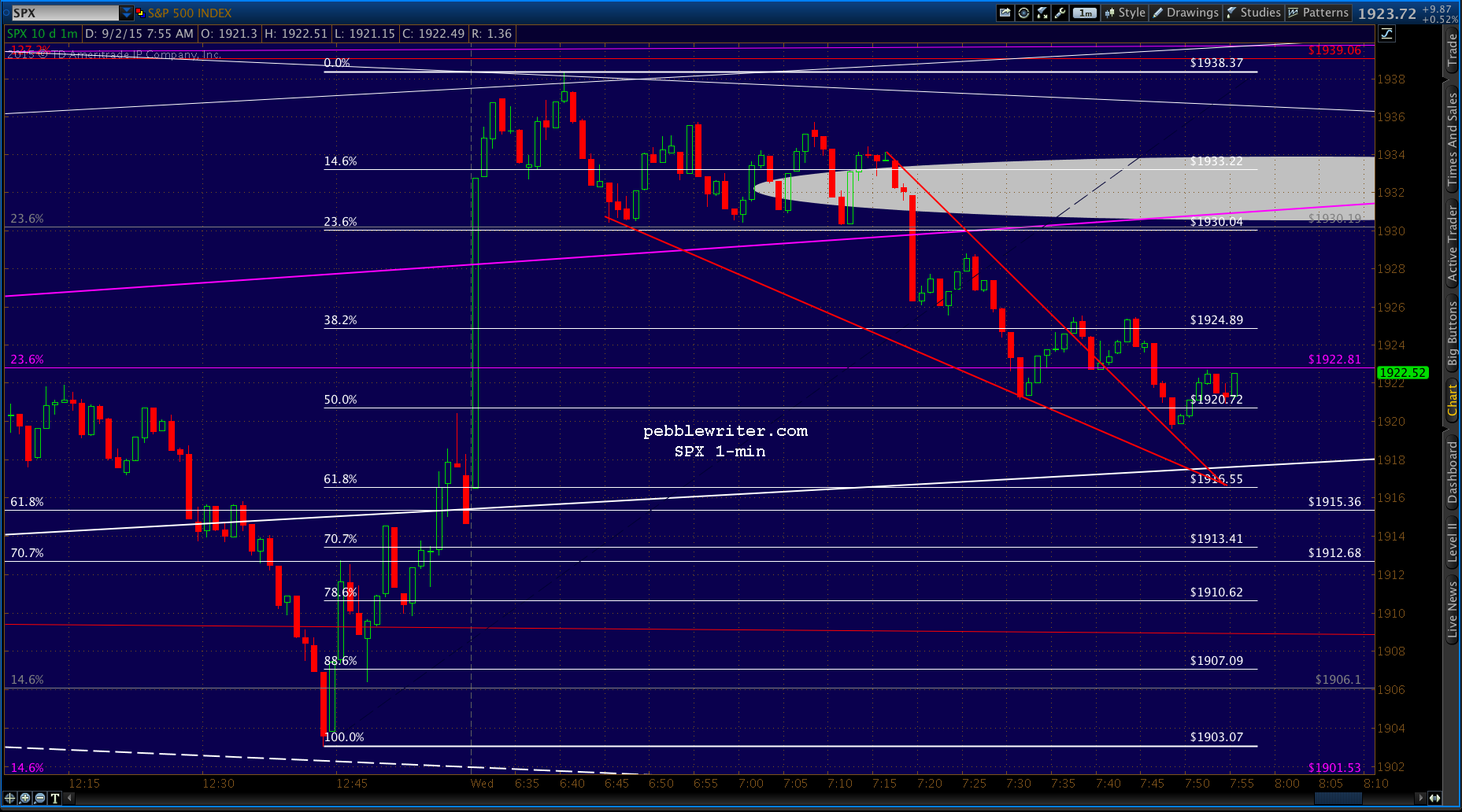This screenshot has width=1462, height=812.
Task: Open the chart gadget target icon
Action: pos(1023,13)
